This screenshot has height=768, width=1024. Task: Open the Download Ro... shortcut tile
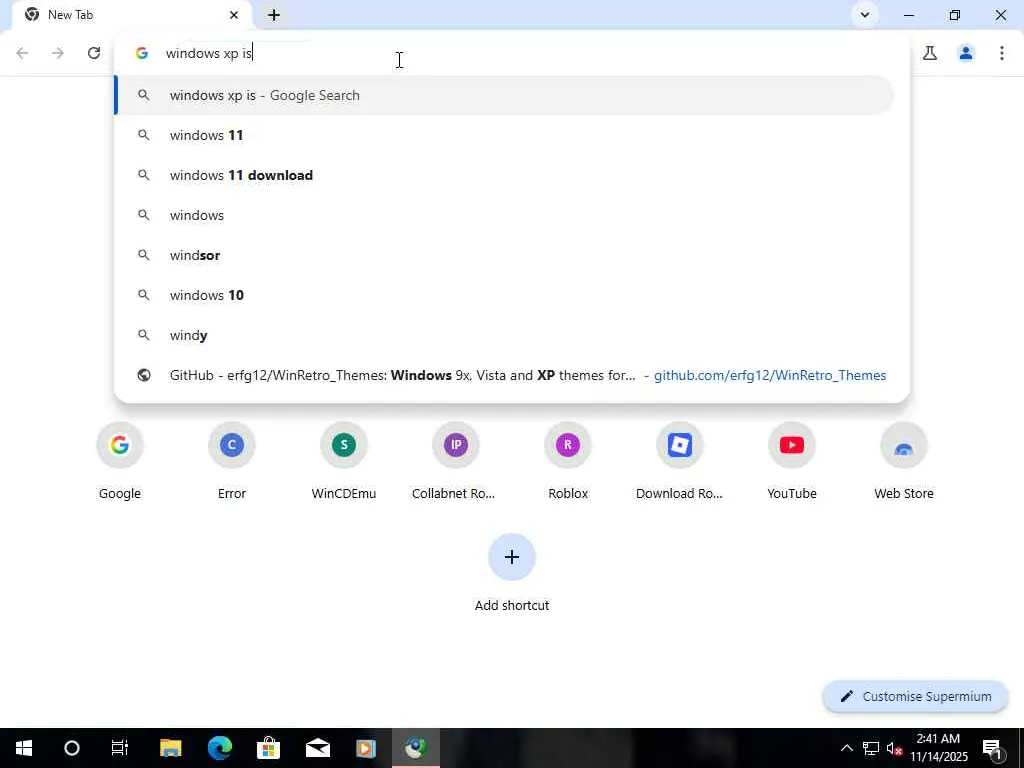coord(680,461)
